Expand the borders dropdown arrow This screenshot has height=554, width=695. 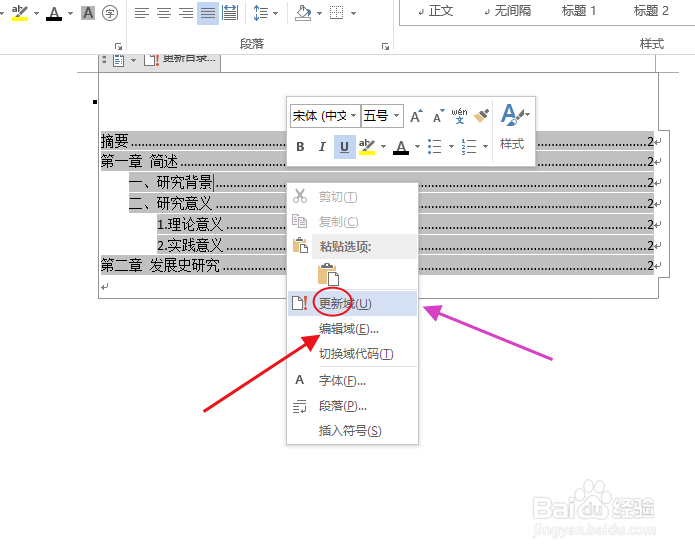pos(353,13)
